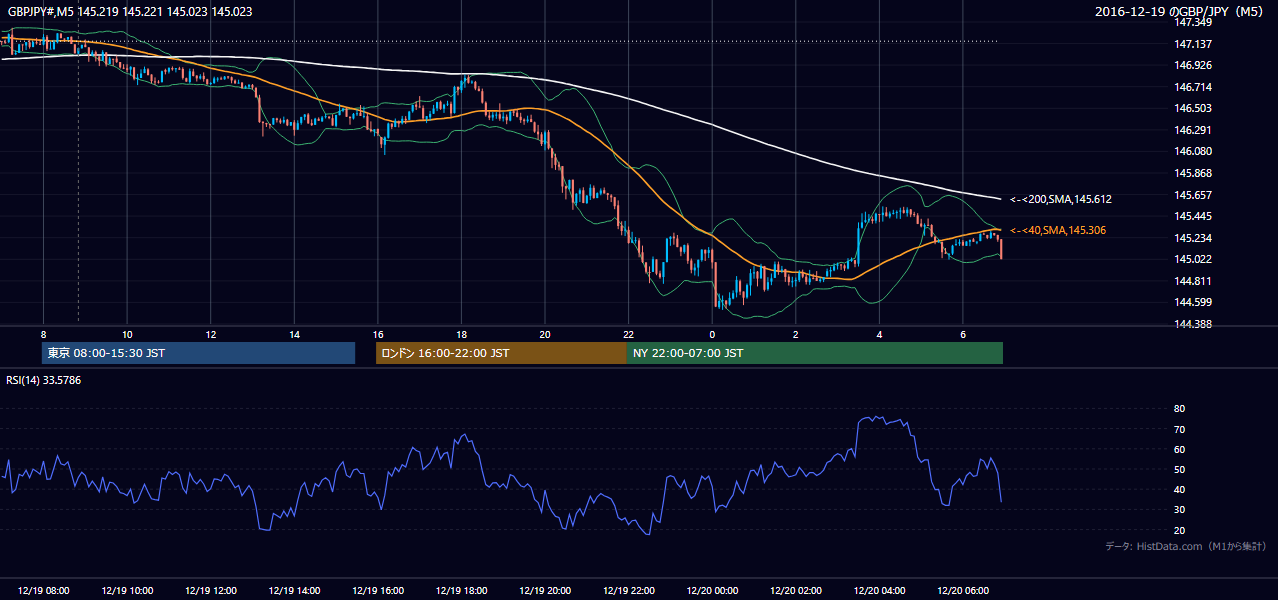Click price axis value 146.503
Screen dimensions: 1278x600
[1193, 108]
